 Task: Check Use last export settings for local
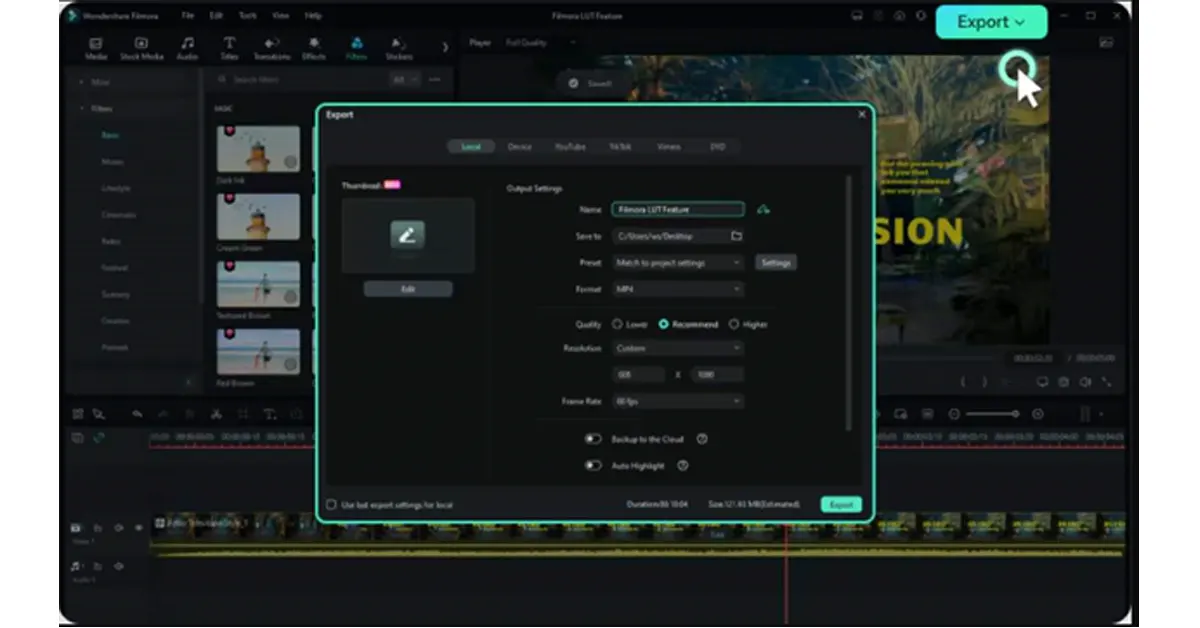[332, 505]
